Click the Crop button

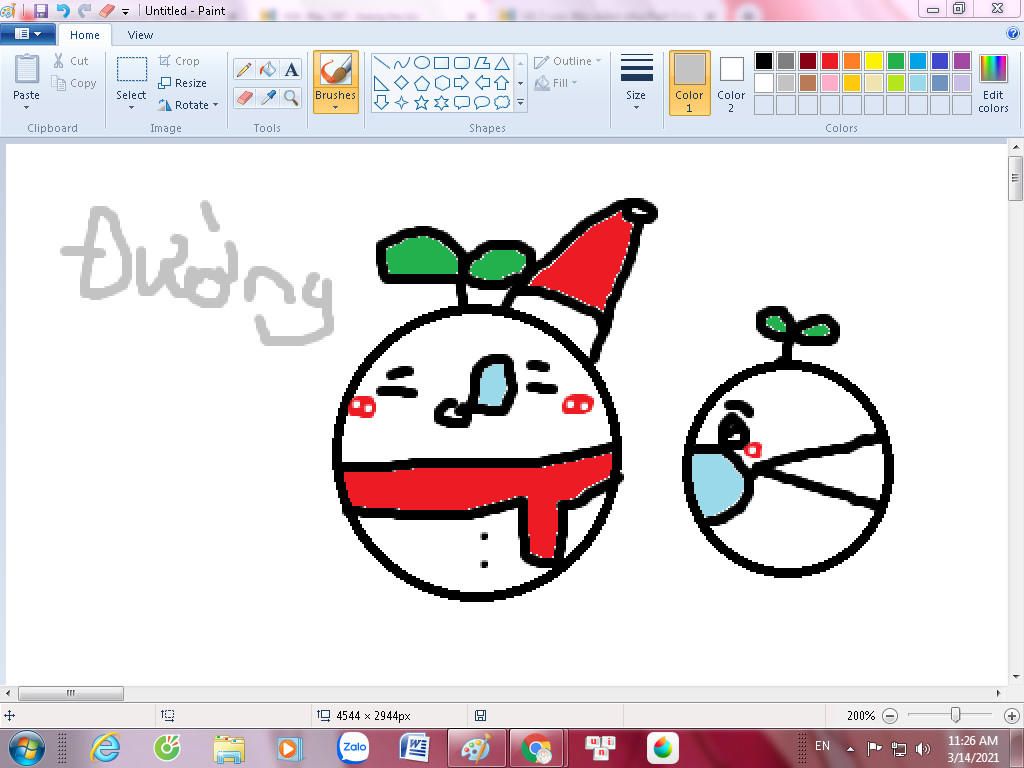pos(179,61)
